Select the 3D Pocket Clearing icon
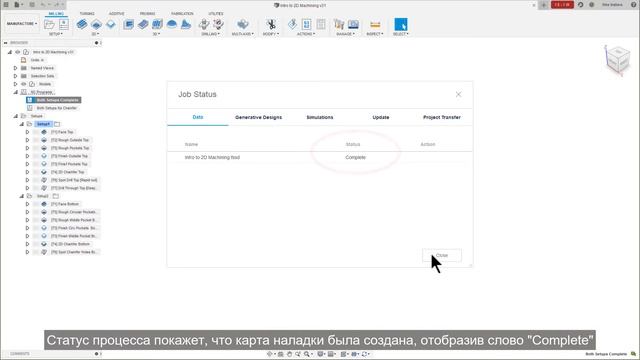 pyautogui.click(x=143, y=24)
